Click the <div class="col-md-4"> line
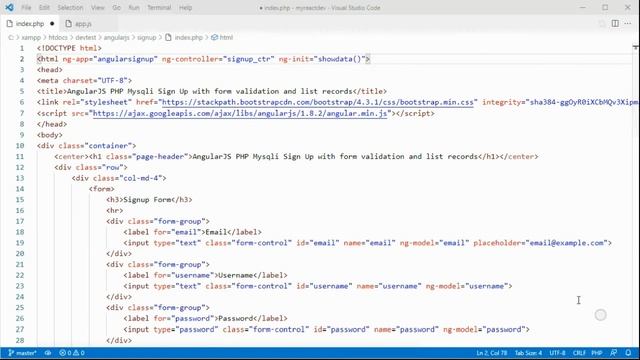 coord(119,178)
